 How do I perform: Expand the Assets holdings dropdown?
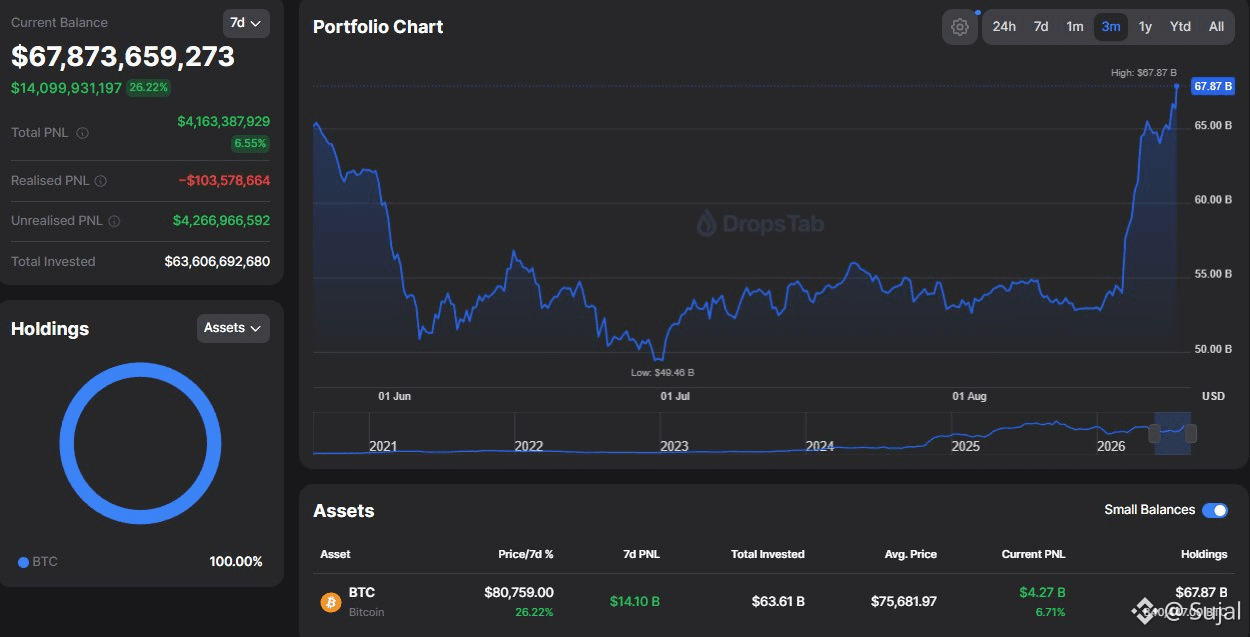[x=233, y=328]
